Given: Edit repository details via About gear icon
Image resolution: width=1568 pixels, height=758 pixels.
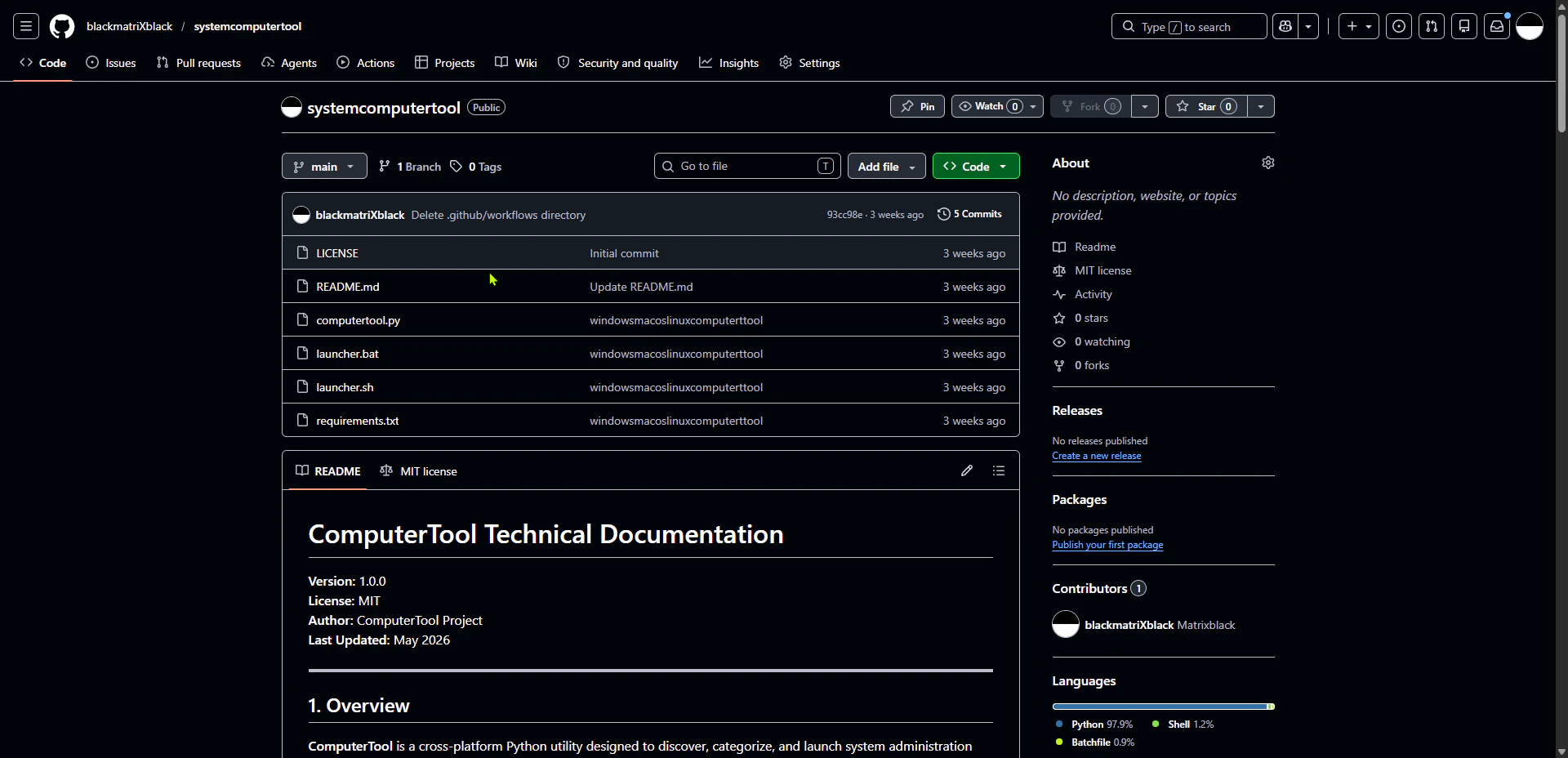Looking at the screenshot, I should 1268,163.
